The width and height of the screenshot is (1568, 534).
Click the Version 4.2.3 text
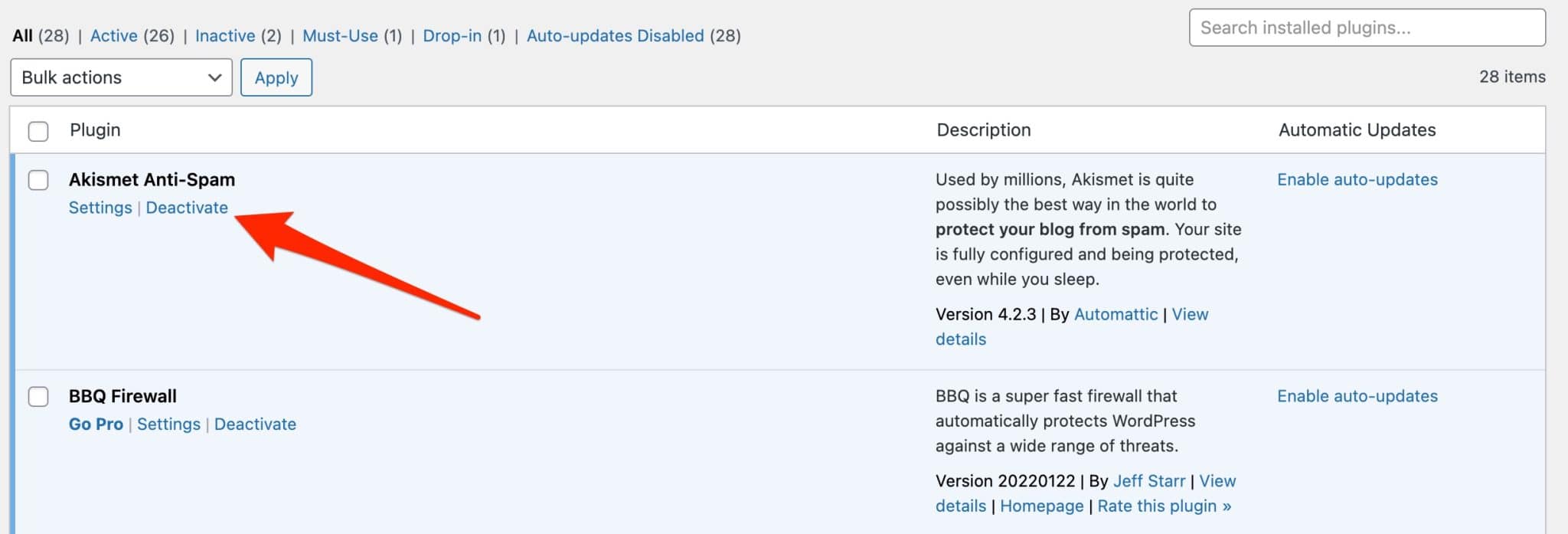point(985,314)
